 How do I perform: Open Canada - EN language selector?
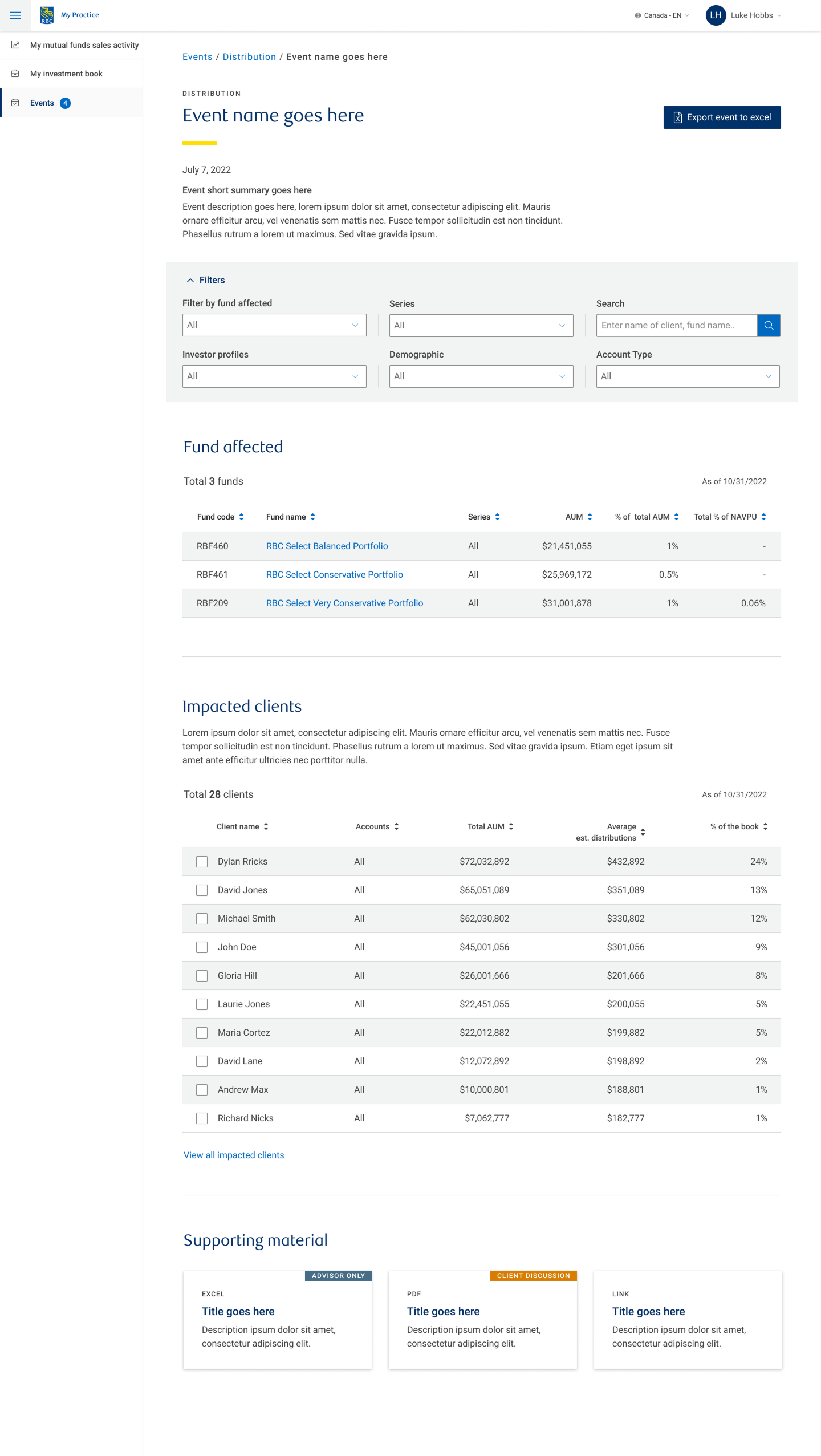662,15
